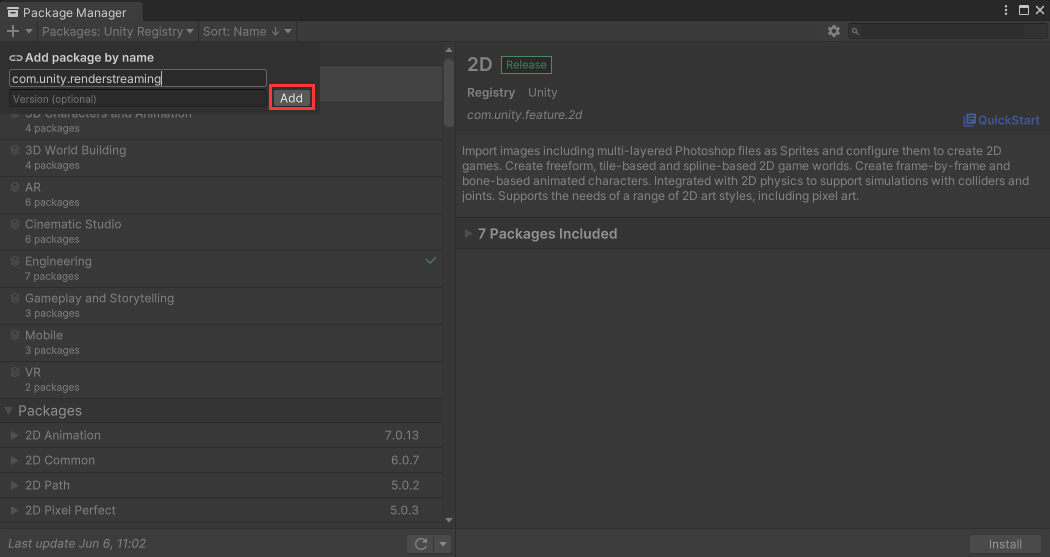Click the Install button

pos(1005,544)
